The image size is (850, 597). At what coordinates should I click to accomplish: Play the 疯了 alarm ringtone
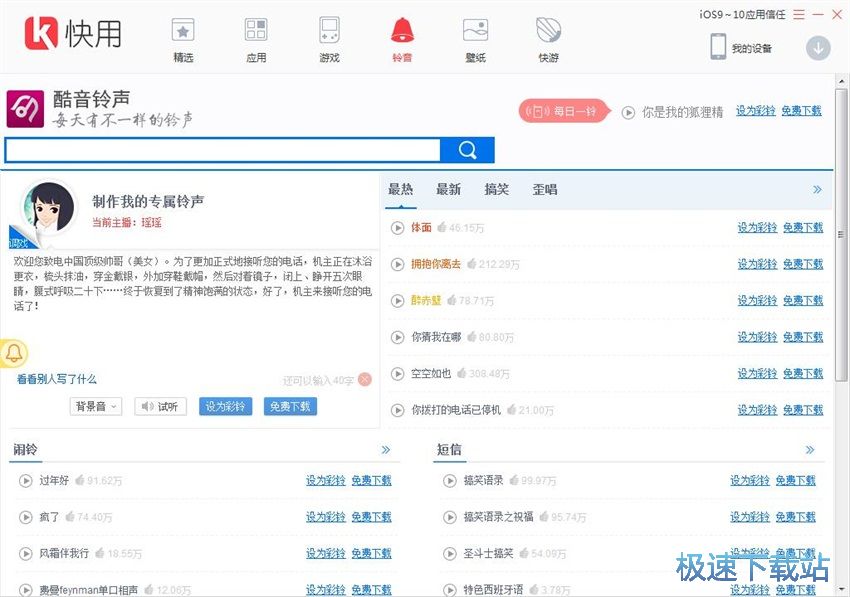click(25, 517)
